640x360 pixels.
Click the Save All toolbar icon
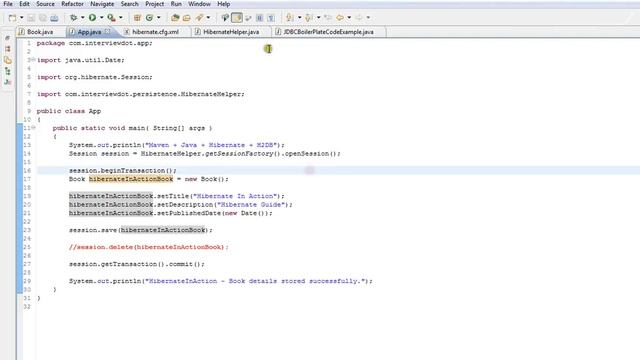click(x=42, y=18)
